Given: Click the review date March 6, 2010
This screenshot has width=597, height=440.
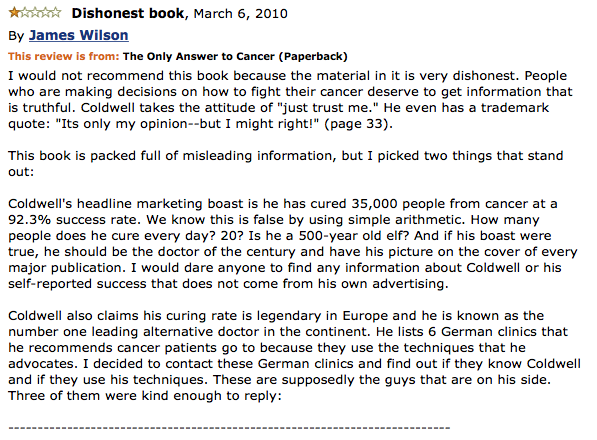Looking at the screenshot, I should [x=241, y=14].
